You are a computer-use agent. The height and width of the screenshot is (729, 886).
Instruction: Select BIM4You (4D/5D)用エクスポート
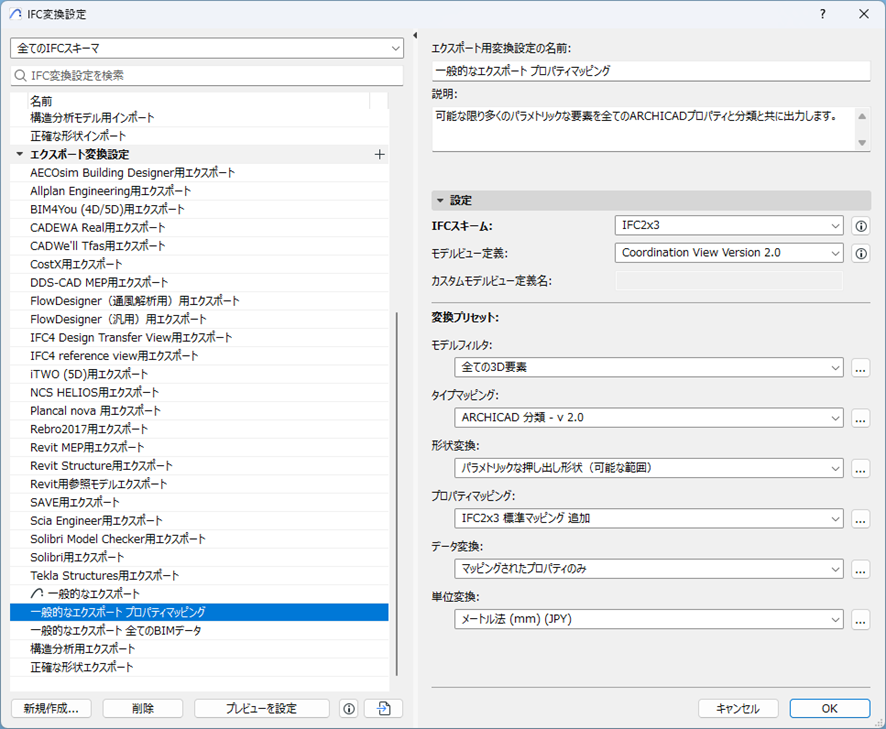pyautogui.click(x=199, y=210)
